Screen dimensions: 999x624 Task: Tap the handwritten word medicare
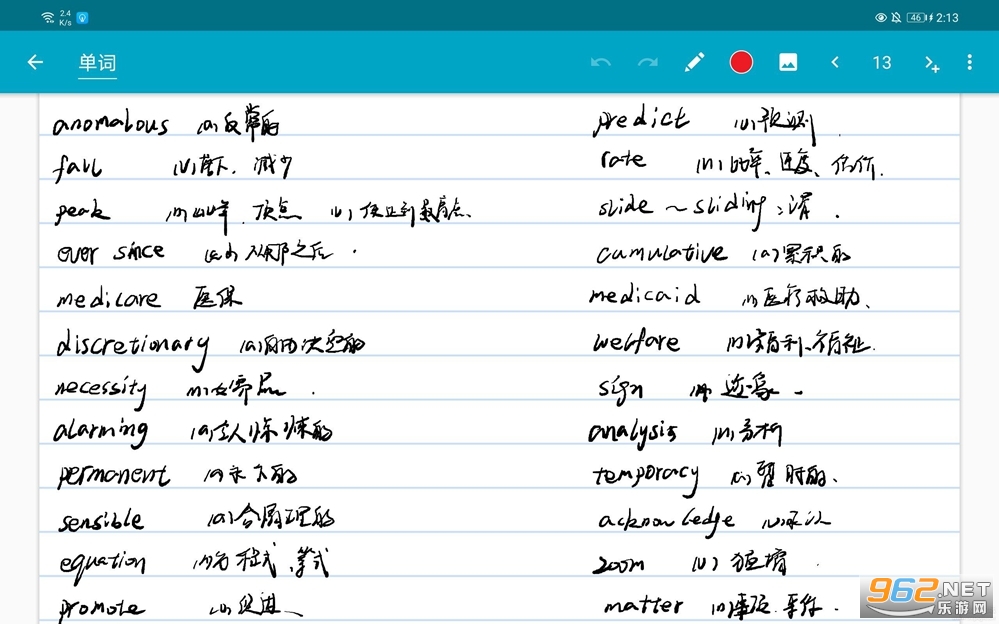108,298
